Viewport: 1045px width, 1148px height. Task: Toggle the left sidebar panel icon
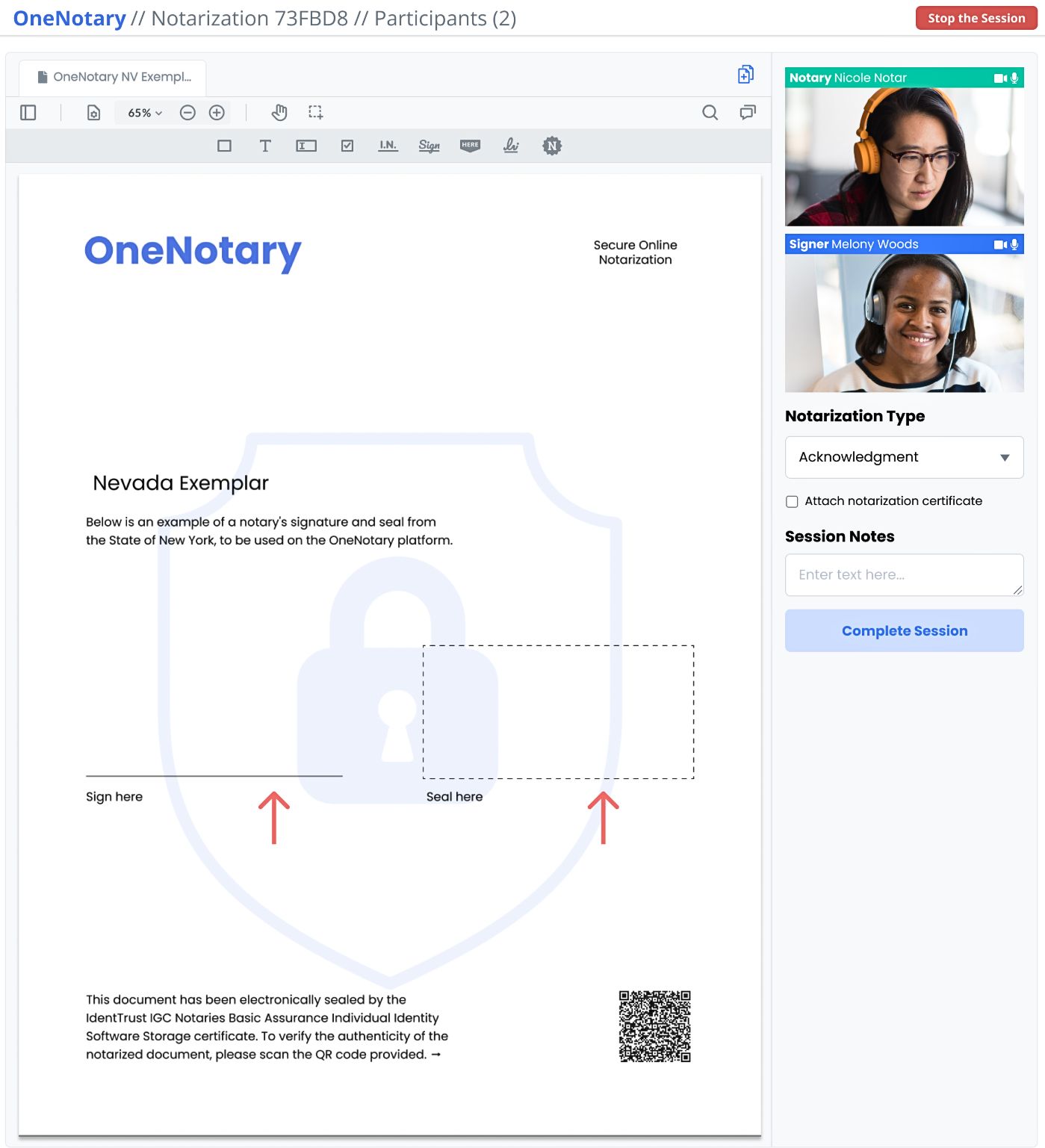coord(28,113)
